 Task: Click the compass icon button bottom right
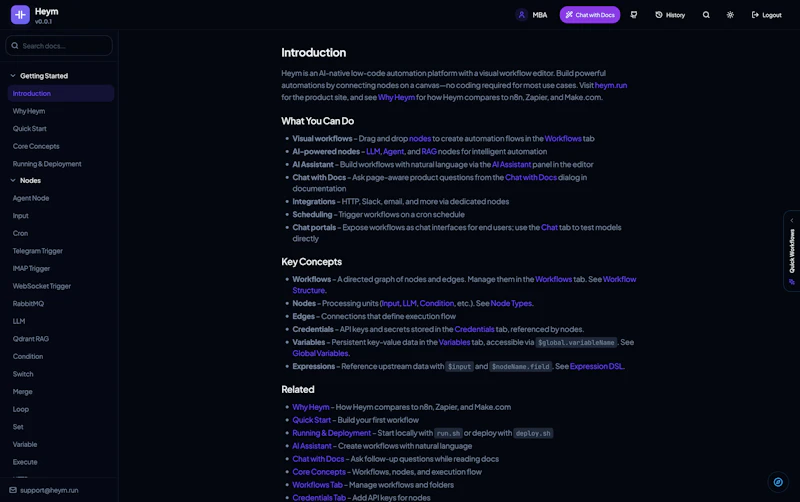(x=778, y=482)
